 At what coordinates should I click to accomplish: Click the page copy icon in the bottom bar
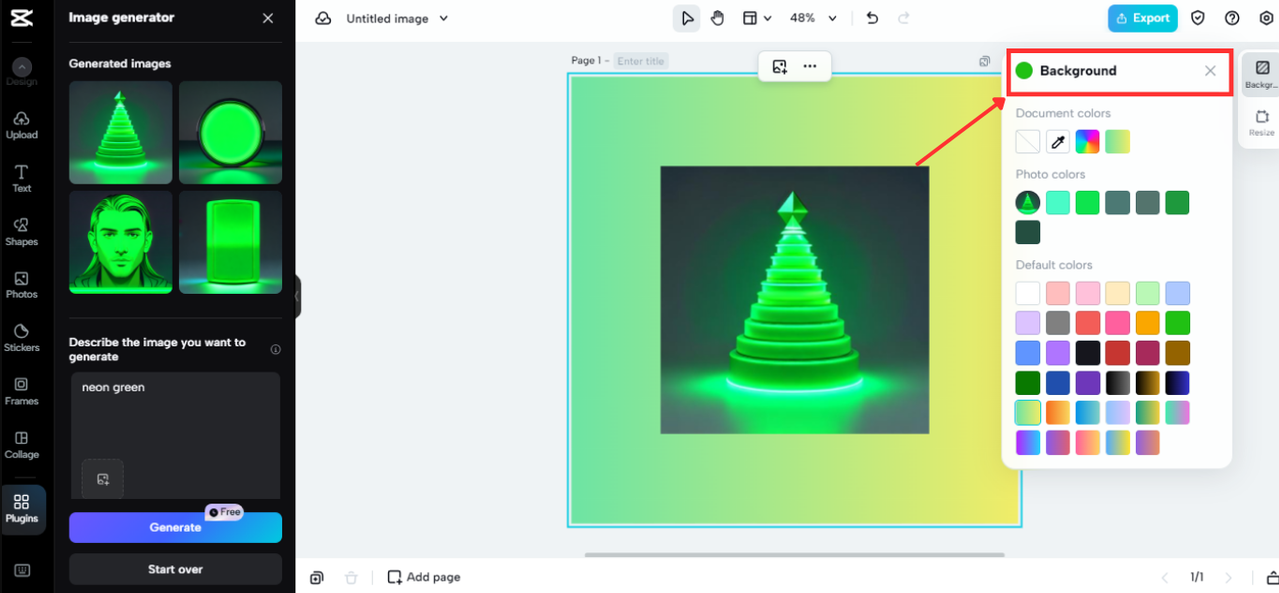[317, 577]
